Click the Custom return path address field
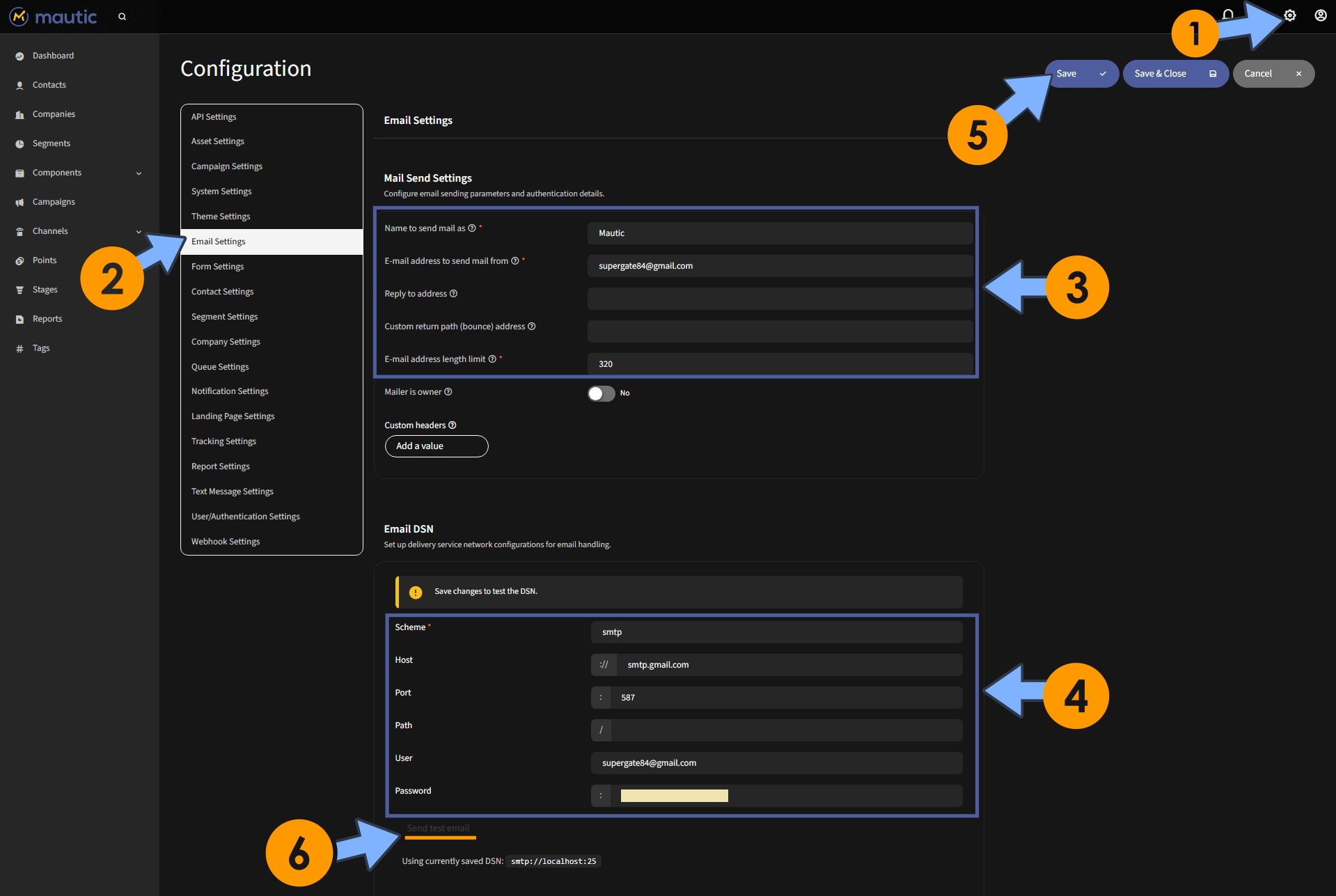 [x=780, y=331]
